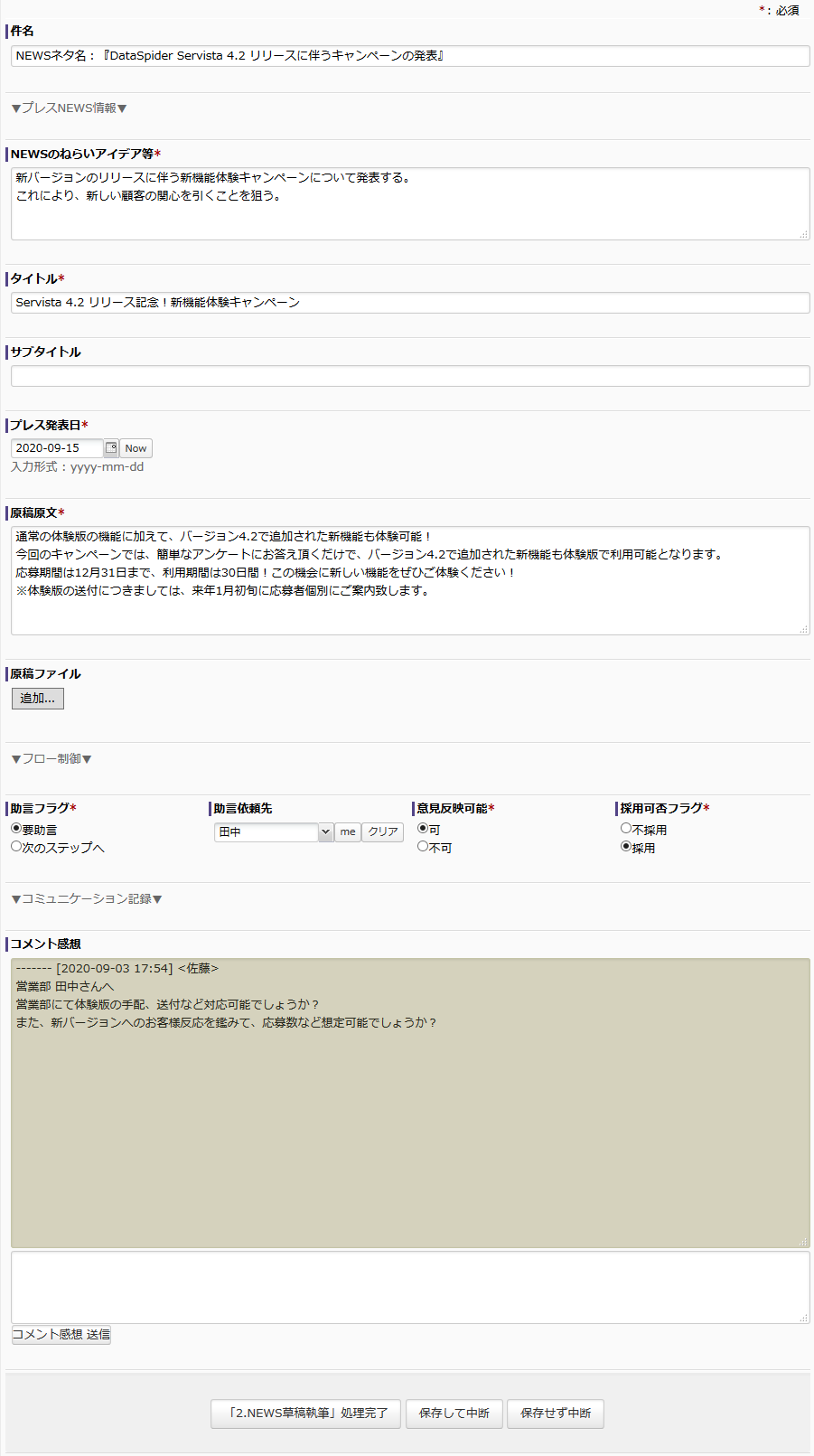Select 採用 radio option
The width and height of the screenshot is (814, 1456).
tap(626, 847)
